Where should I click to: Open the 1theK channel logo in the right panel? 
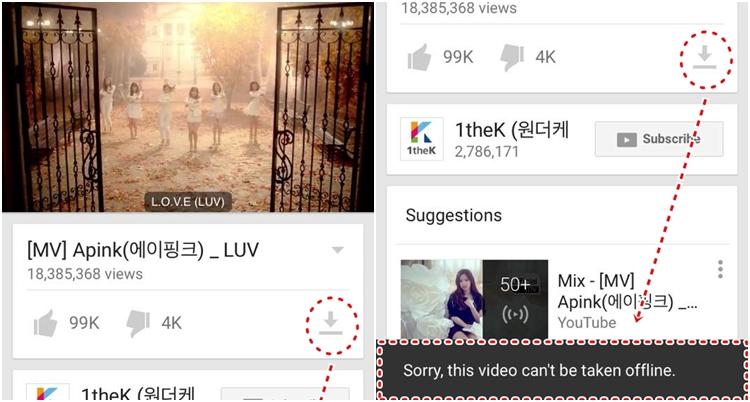(x=422, y=139)
